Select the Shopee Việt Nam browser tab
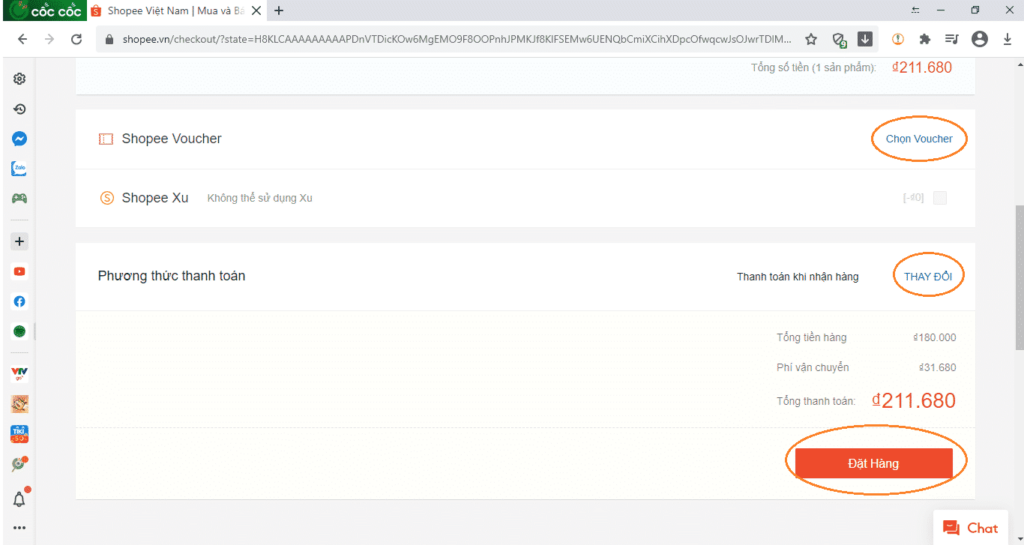The height and width of the screenshot is (545, 1024). (175, 11)
